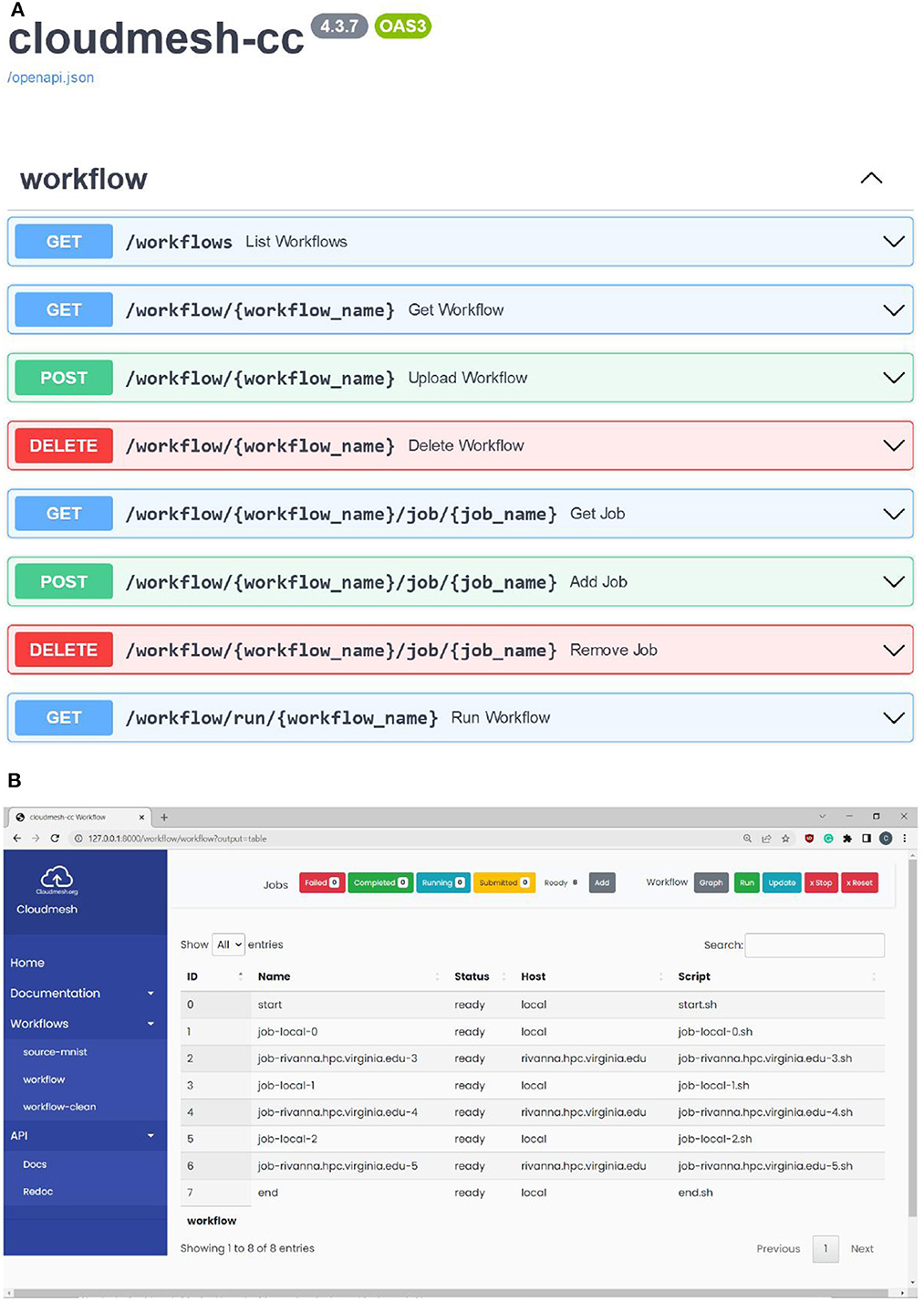The image size is (924, 1303).
Task: Click the browser forward arrow
Action: click(x=36, y=839)
